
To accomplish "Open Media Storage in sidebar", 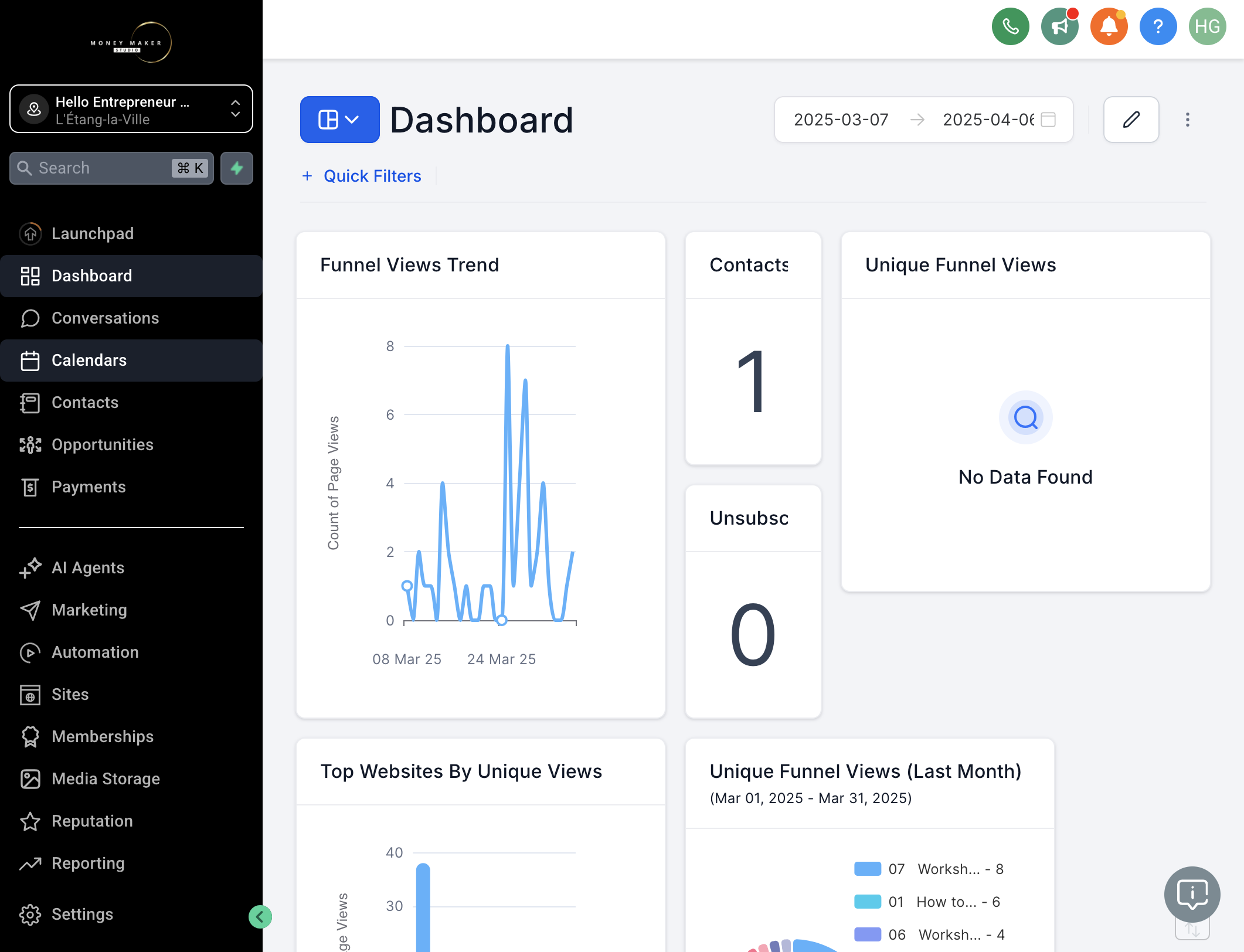I will 131,779.
